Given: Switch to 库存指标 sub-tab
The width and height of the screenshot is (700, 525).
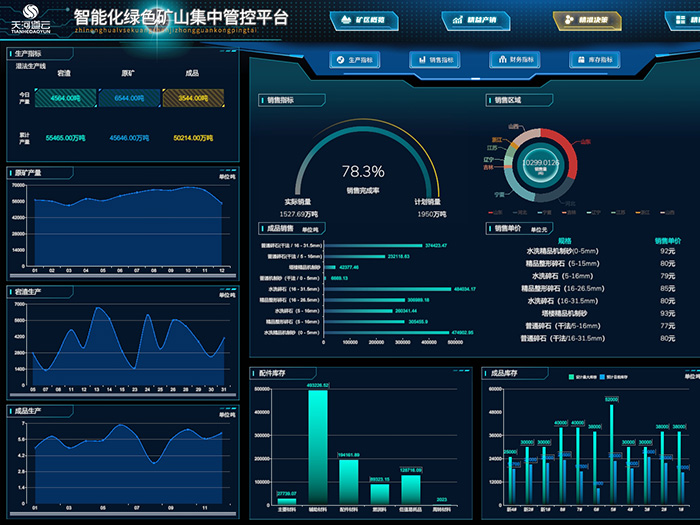Looking at the screenshot, I should coord(595,60).
